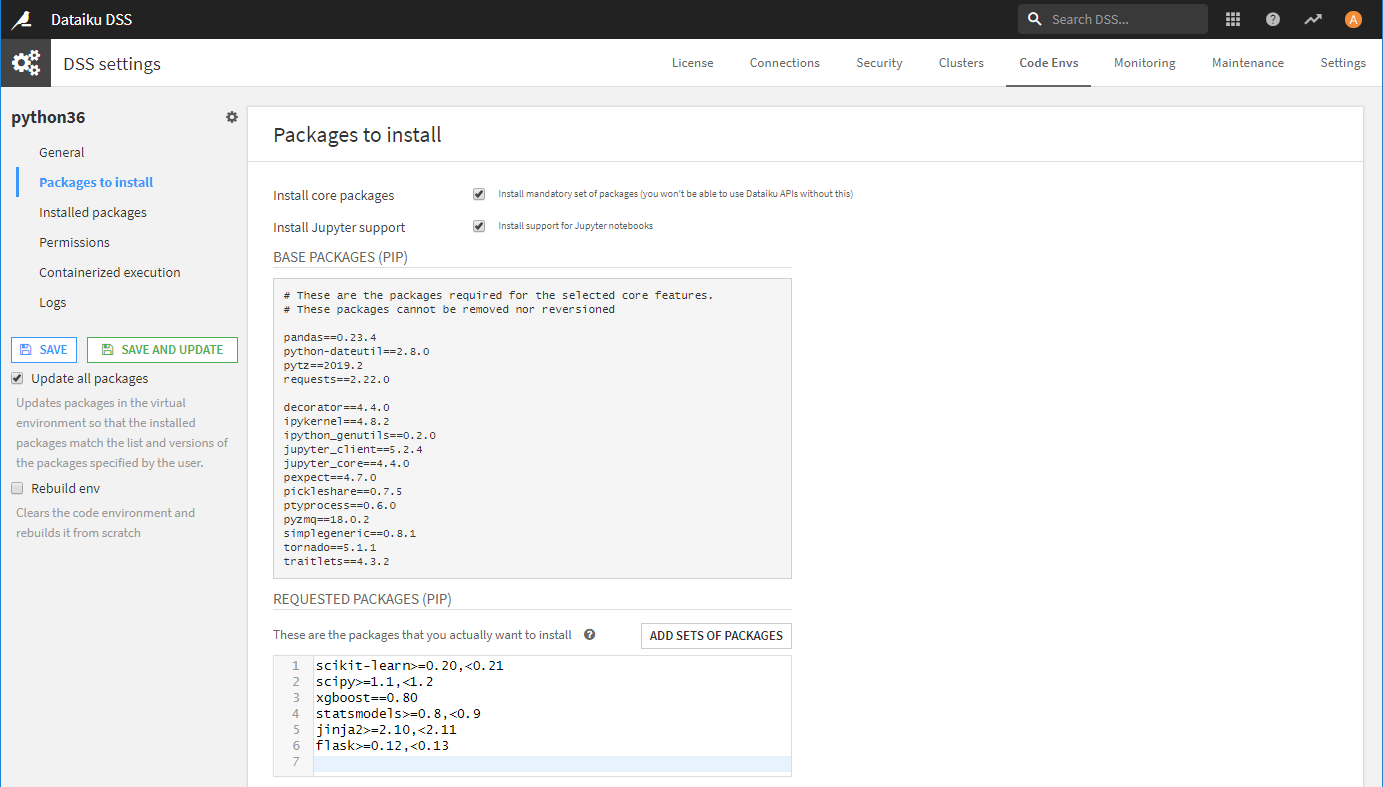Screen dimensions: 1383x787
Task: Click the SAVE AND UPDATE button
Action: (x=162, y=350)
